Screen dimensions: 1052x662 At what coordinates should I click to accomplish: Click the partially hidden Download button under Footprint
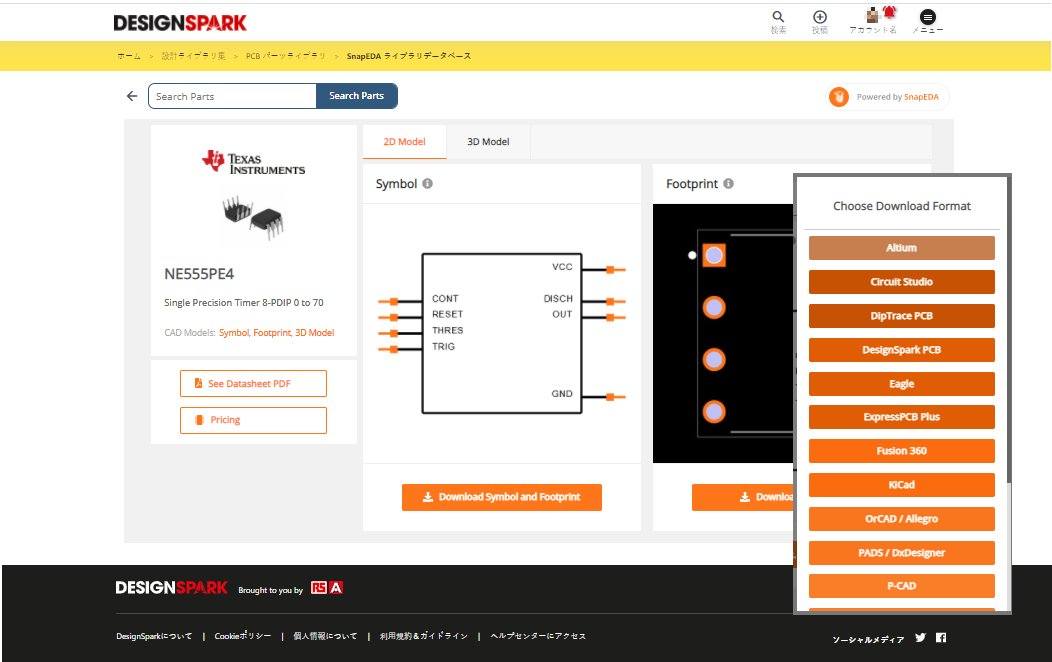743,497
